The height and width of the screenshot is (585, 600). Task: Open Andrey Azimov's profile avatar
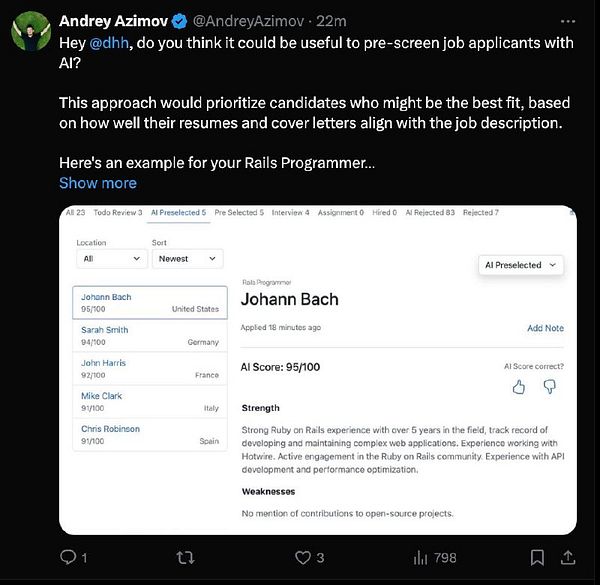point(30,33)
